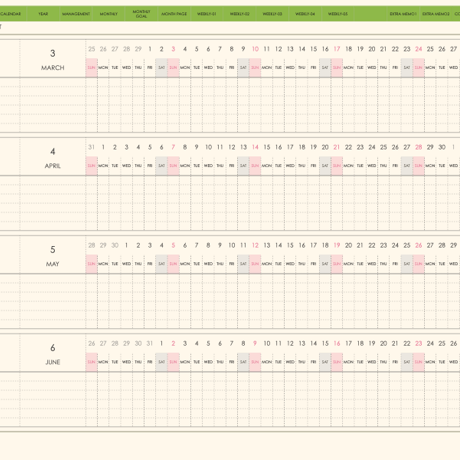The height and width of the screenshot is (460, 460).
Task: Select month number 3 above MARCH
Action: tap(53, 53)
